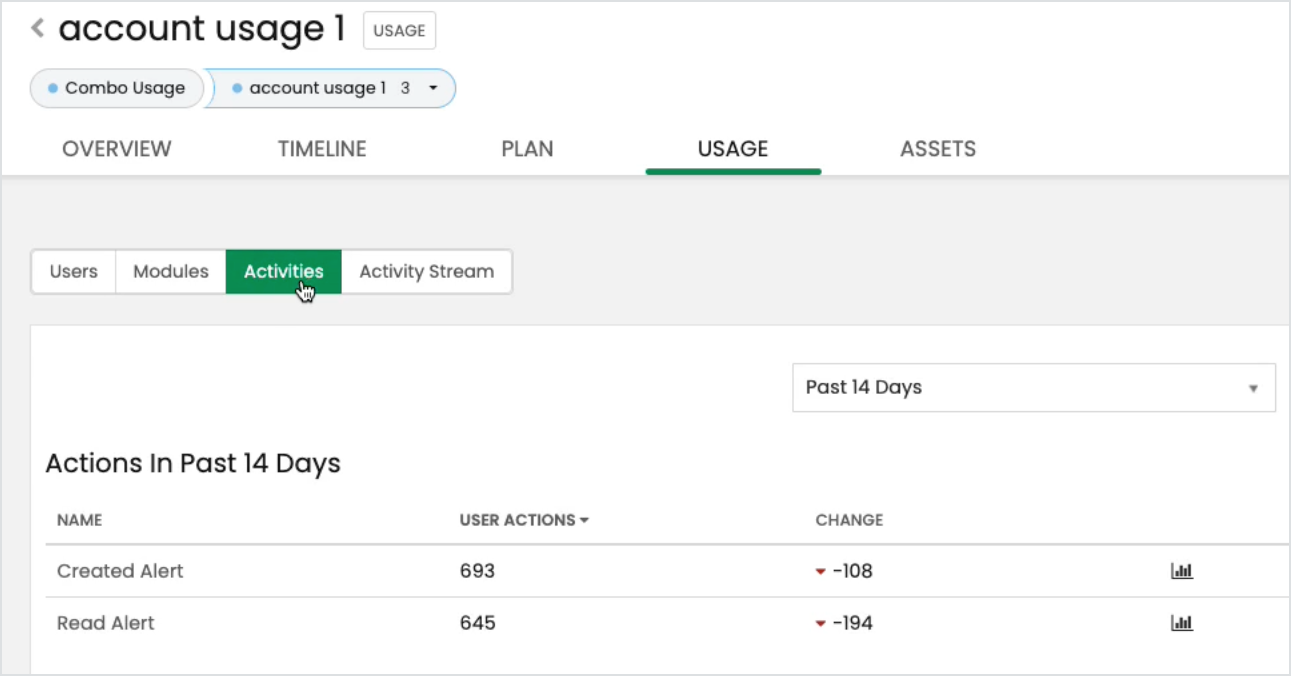
Task: Open chart icon for Created Alert row
Action: click(x=1182, y=571)
